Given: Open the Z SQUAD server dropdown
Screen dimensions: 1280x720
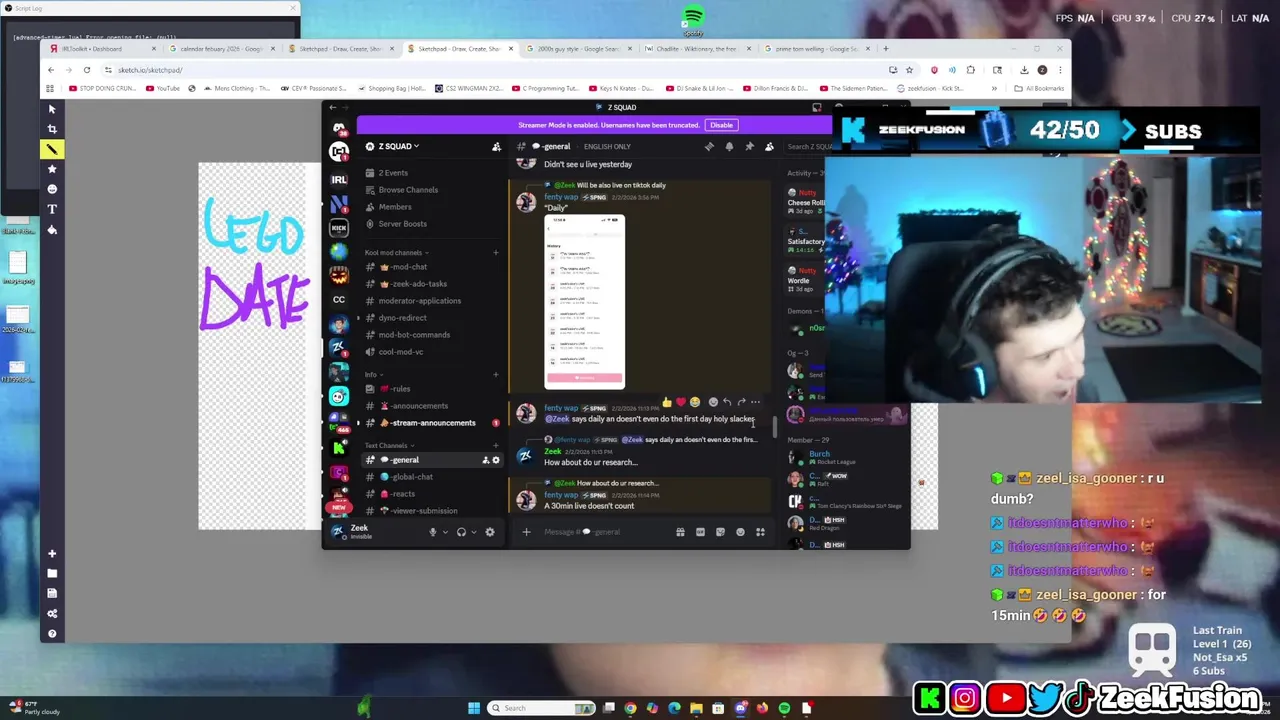Looking at the screenshot, I should click(398, 146).
